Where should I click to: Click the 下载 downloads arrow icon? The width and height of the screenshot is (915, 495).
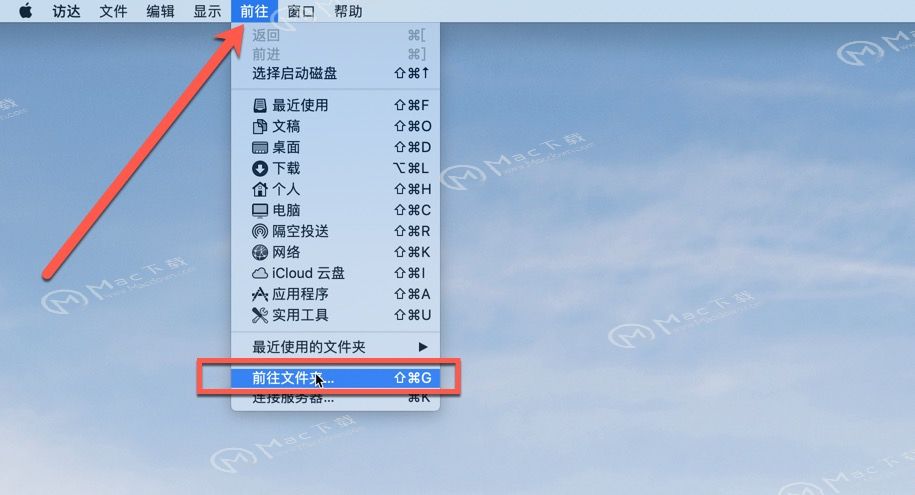[260, 168]
